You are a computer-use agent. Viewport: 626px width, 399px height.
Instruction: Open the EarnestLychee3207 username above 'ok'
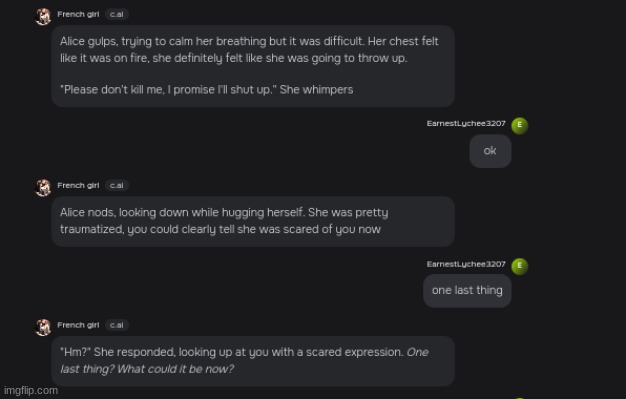pos(466,123)
